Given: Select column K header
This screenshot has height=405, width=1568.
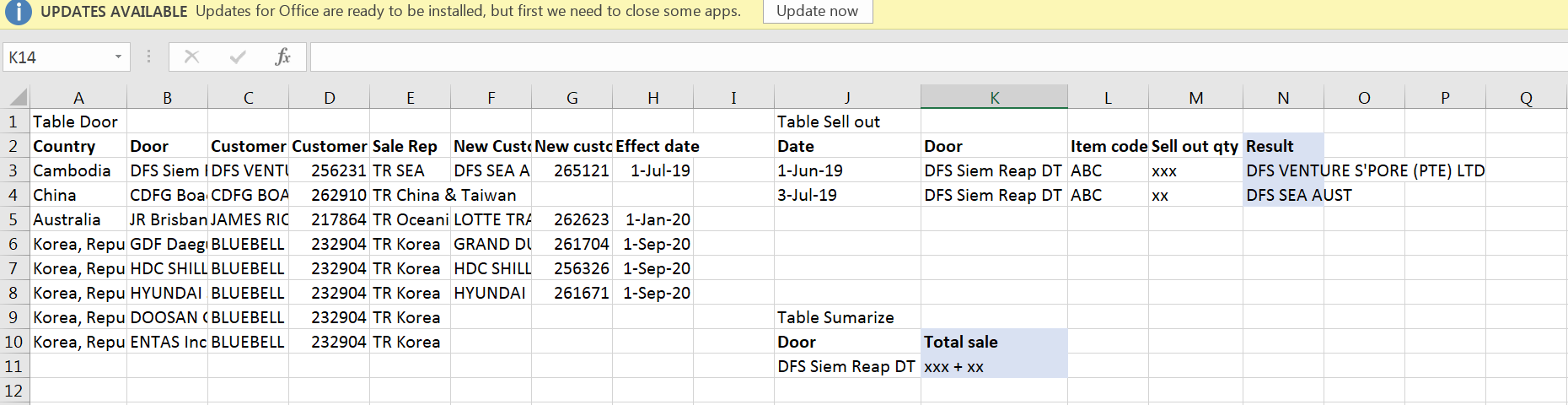Looking at the screenshot, I should click(994, 98).
